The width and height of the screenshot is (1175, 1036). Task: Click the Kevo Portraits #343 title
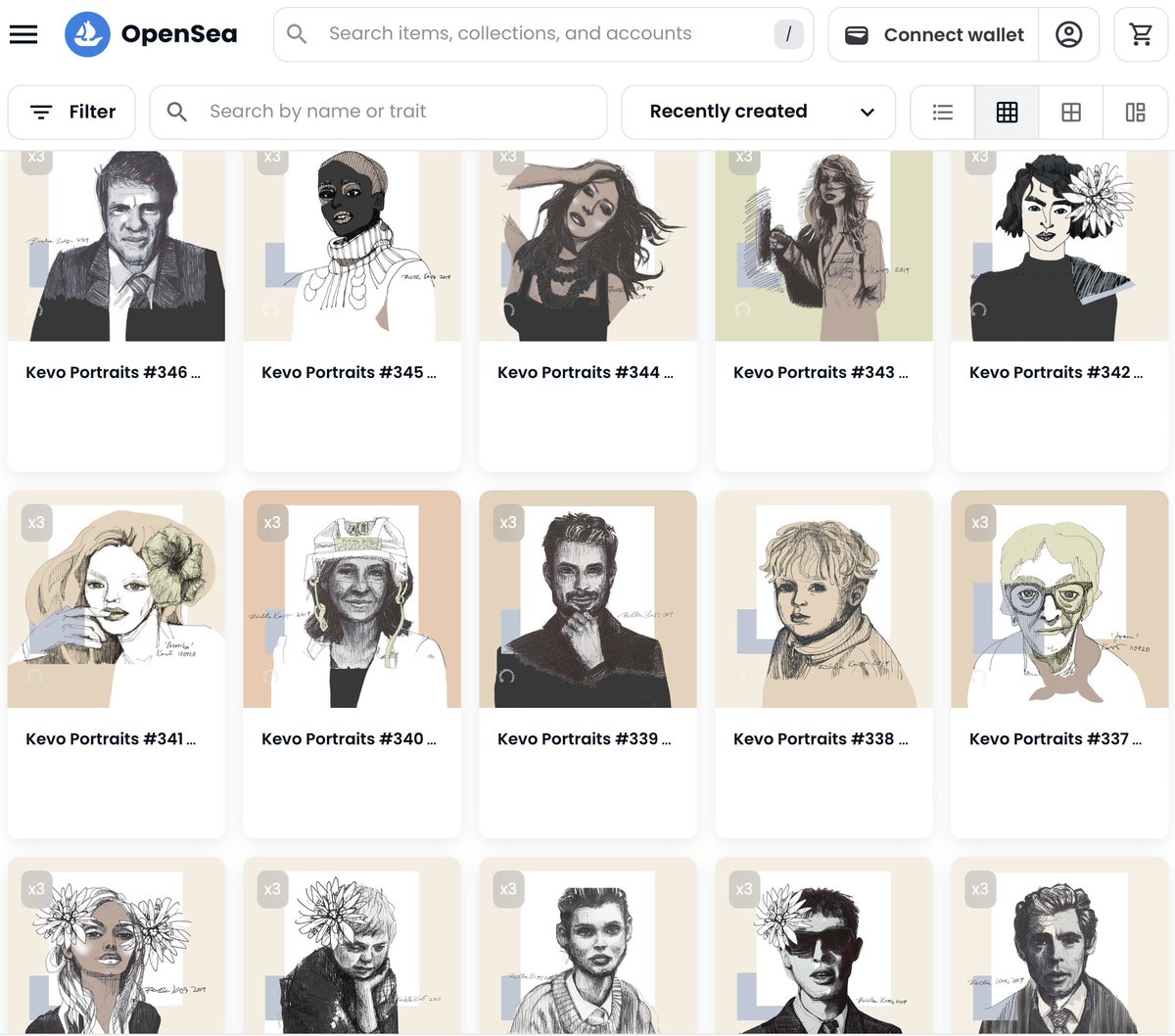(x=821, y=372)
